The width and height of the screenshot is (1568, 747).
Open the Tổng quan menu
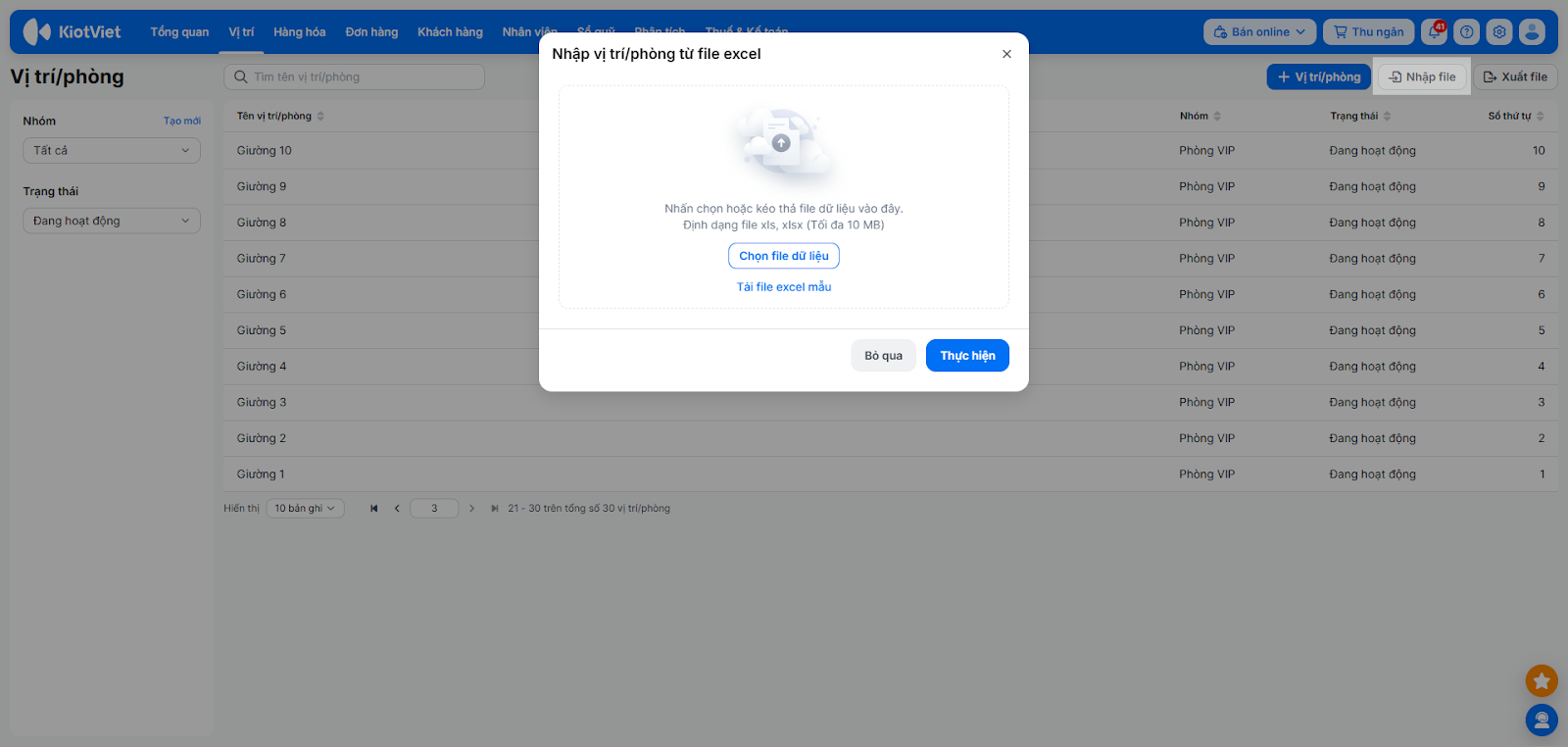coord(179,31)
